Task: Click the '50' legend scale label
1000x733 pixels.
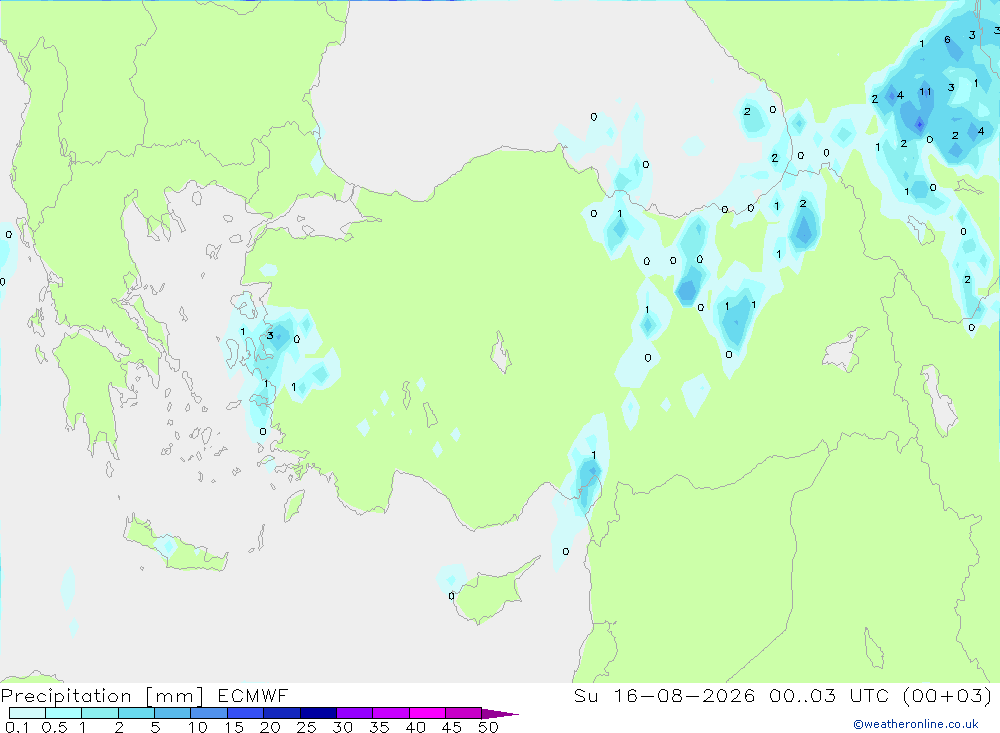Action: click(489, 727)
